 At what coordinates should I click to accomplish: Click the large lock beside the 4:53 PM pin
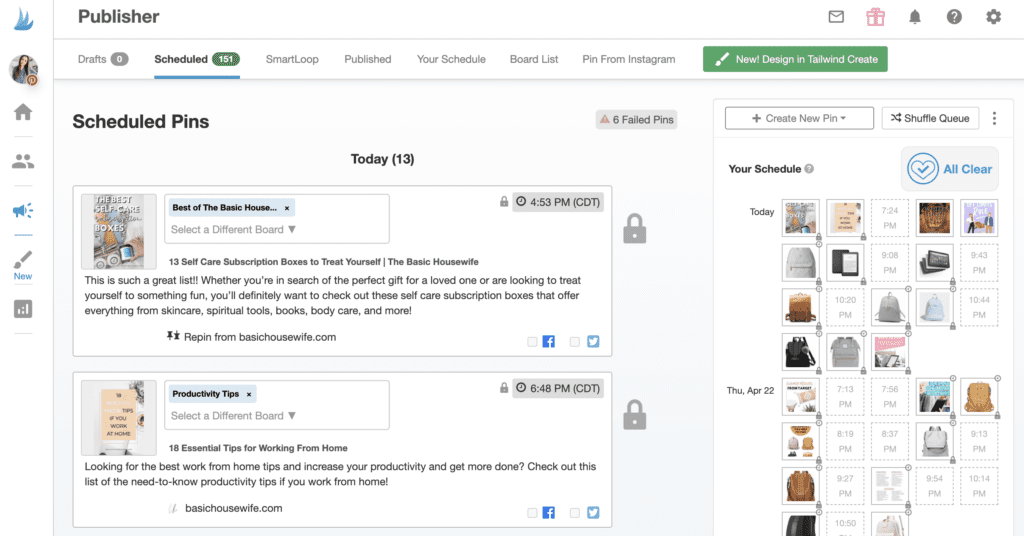pyautogui.click(x=634, y=229)
